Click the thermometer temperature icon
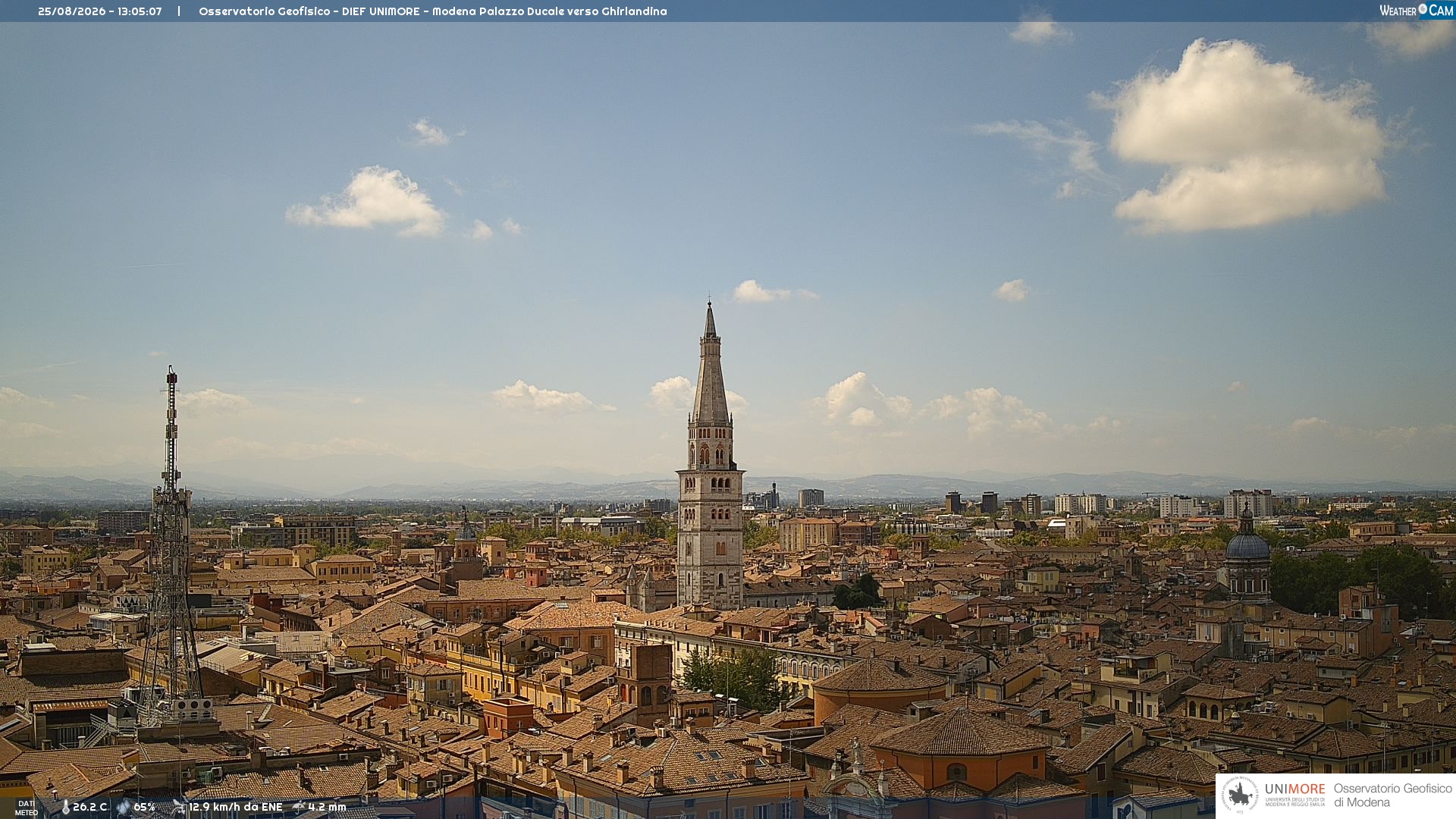This screenshot has width=1456, height=819. (65, 807)
